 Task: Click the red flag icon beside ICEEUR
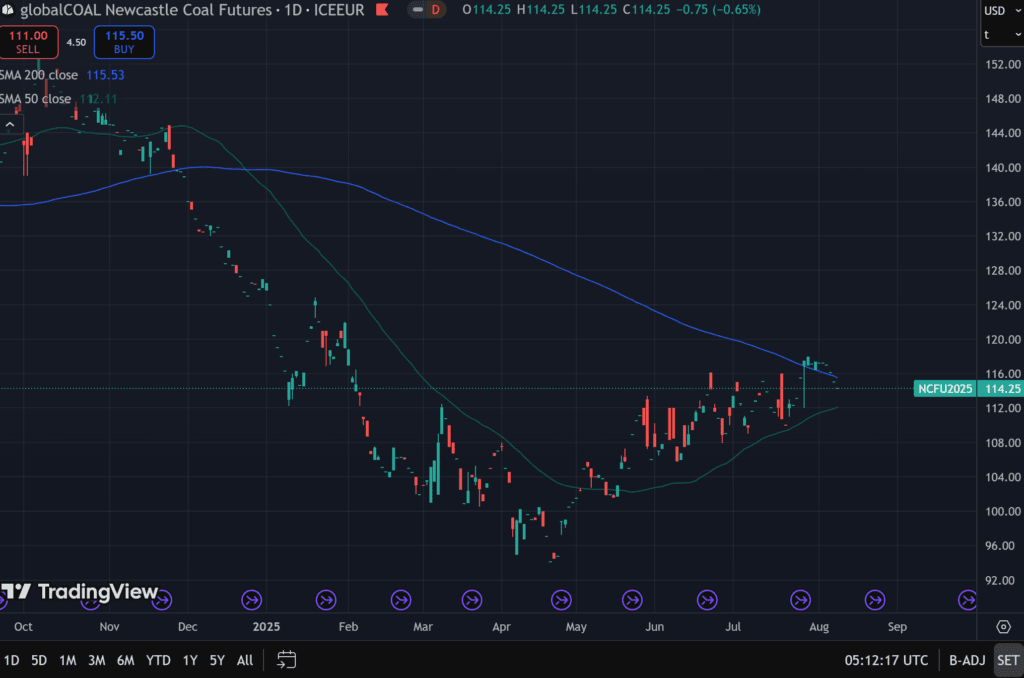coord(382,10)
